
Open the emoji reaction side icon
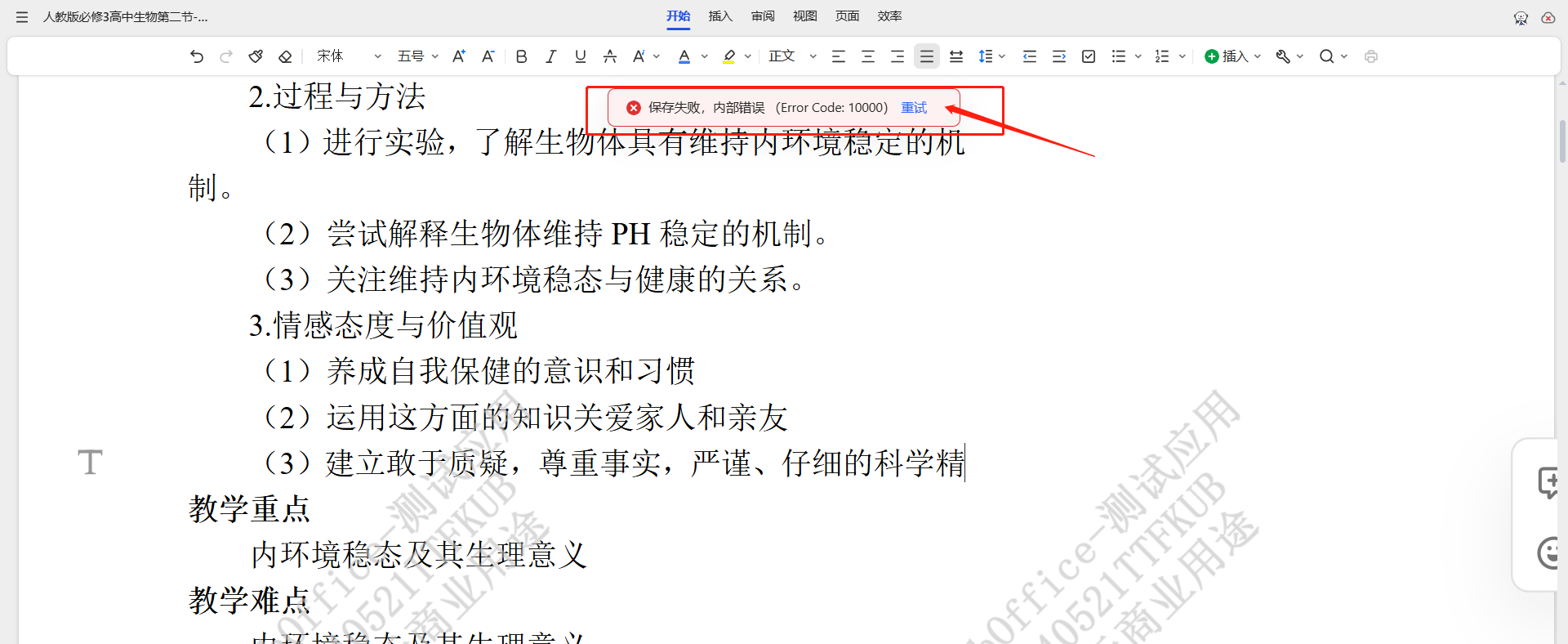pyautogui.click(x=1548, y=553)
